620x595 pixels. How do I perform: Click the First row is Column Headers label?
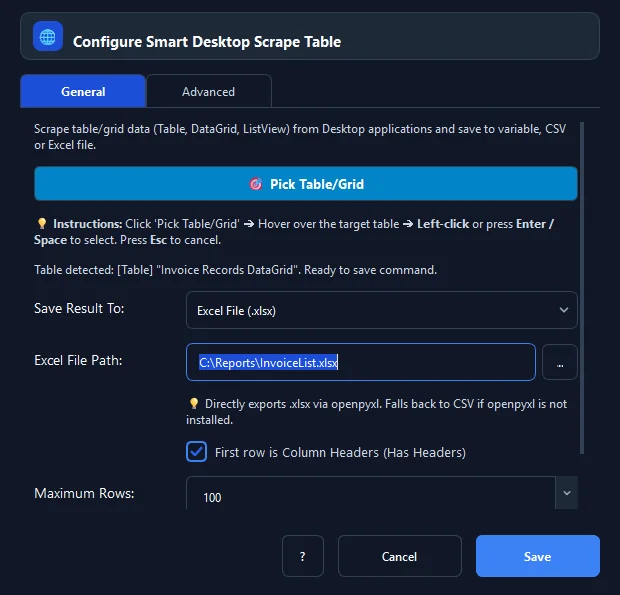coord(340,452)
